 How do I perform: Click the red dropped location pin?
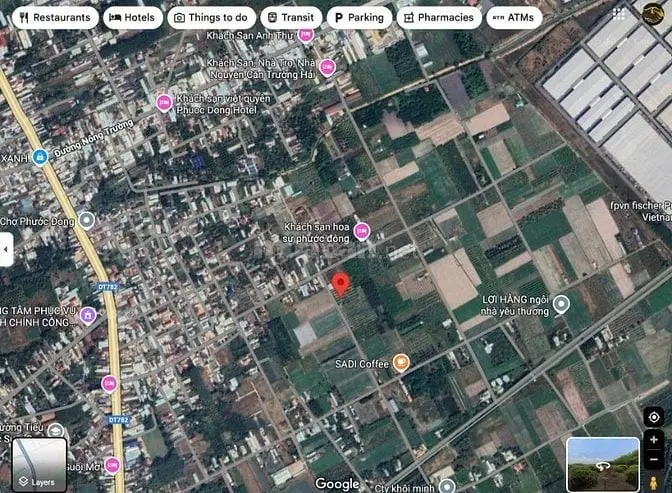pyautogui.click(x=340, y=284)
